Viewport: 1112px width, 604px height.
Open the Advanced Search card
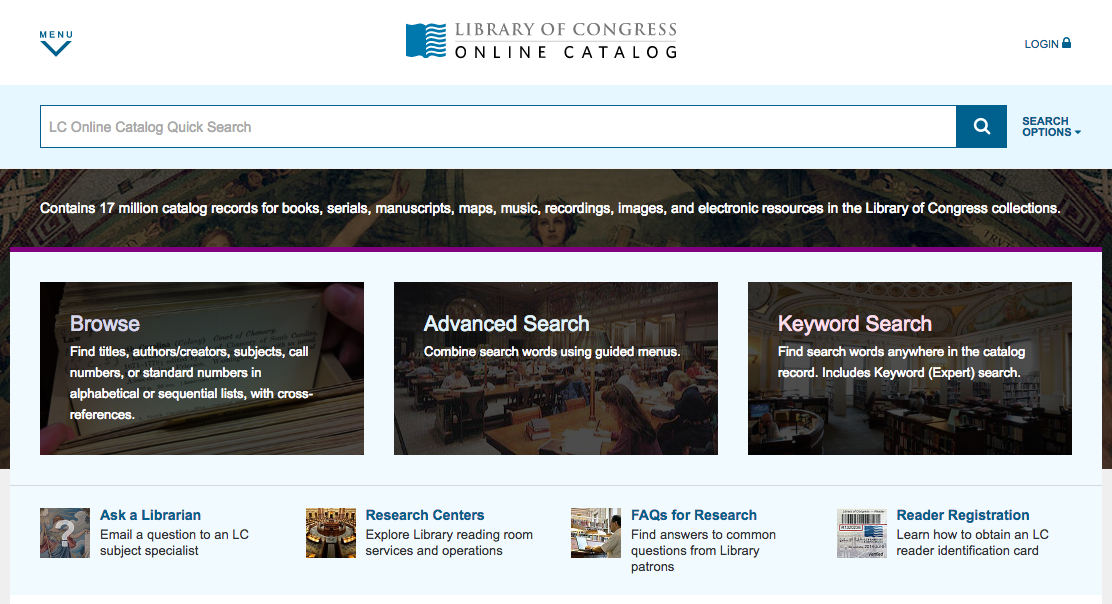[x=555, y=369]
